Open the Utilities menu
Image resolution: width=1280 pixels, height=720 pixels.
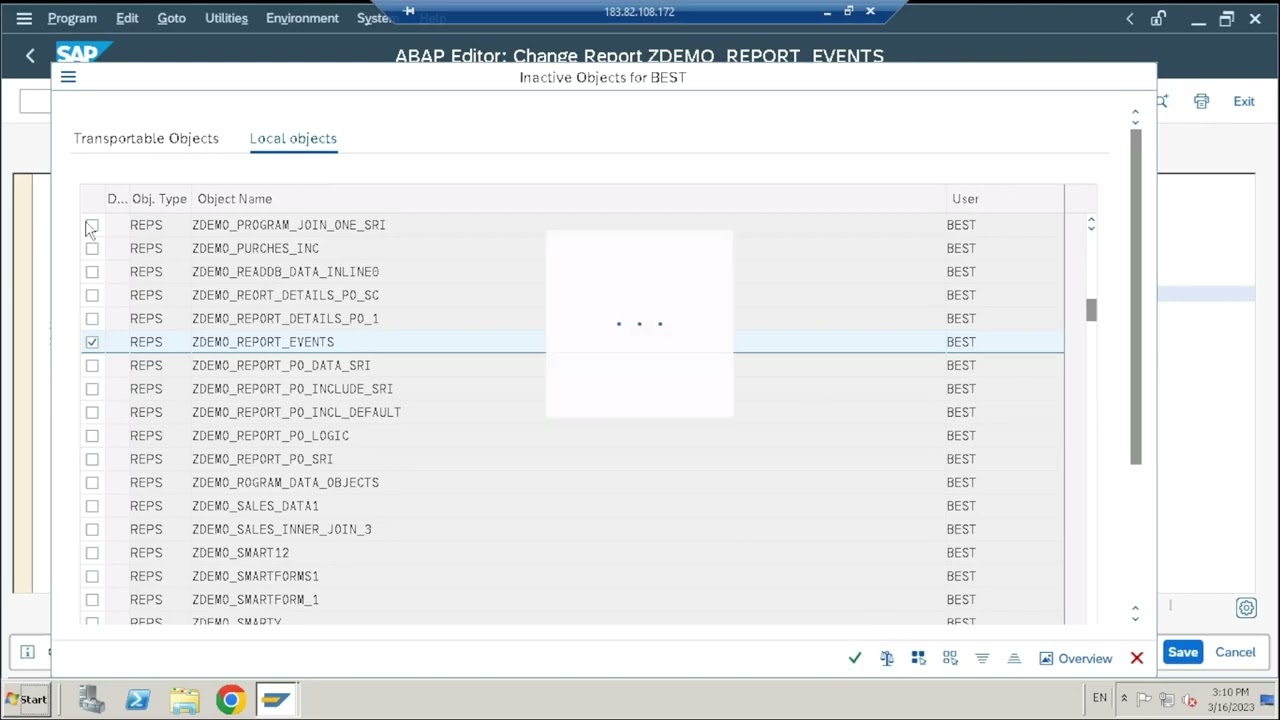click(x=226, y=18)
